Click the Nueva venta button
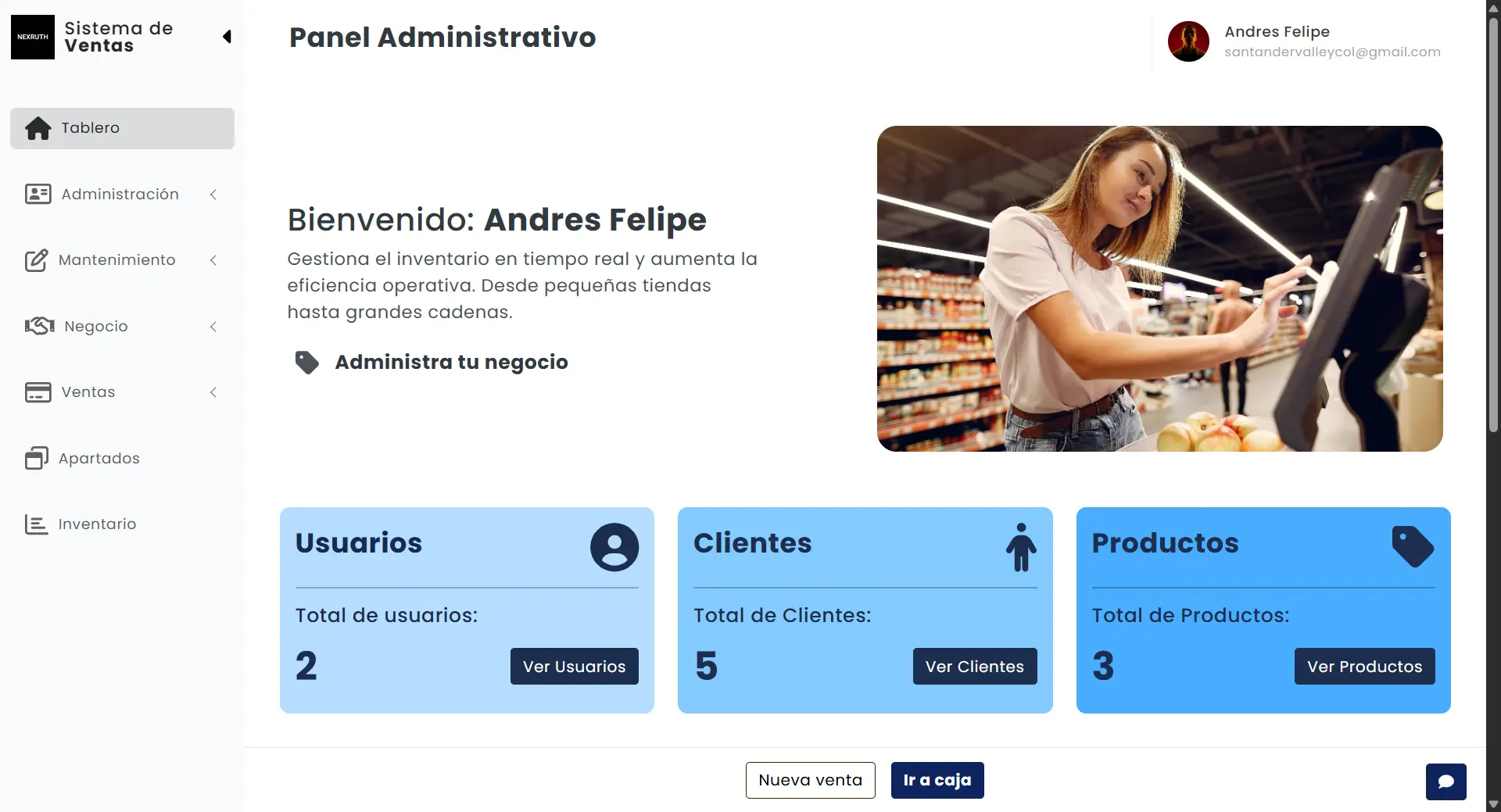 coord(811,780)
